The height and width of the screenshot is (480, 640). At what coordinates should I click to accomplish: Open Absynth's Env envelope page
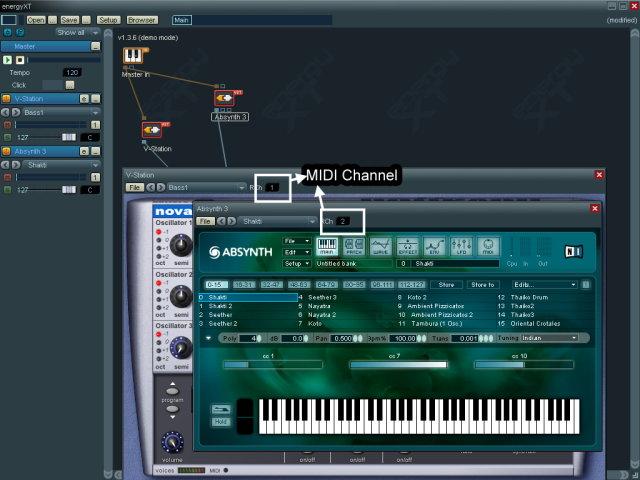[435, 247]
